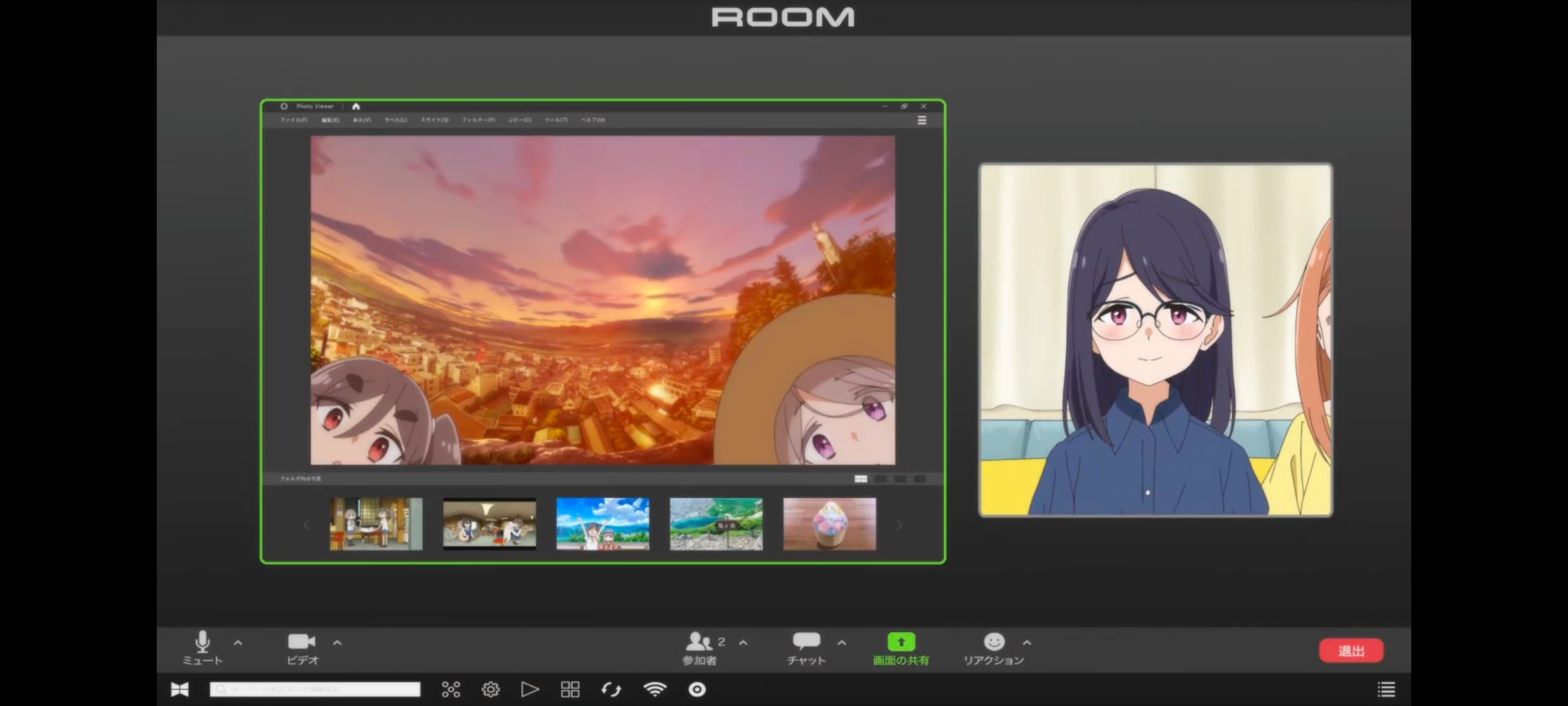
Task: Close the Photo Viewer window
Action: (923, 106)
